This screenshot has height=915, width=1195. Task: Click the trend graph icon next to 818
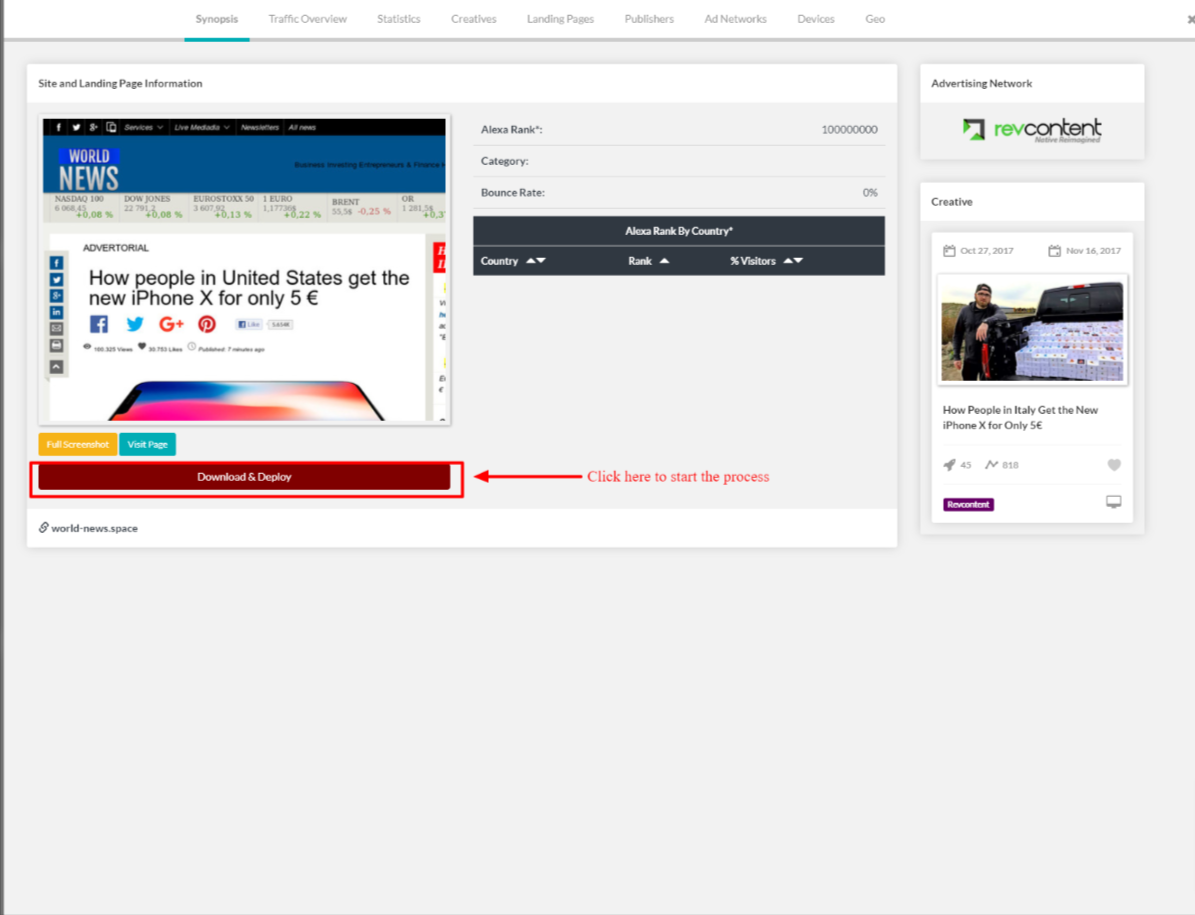tap(991, 464)
